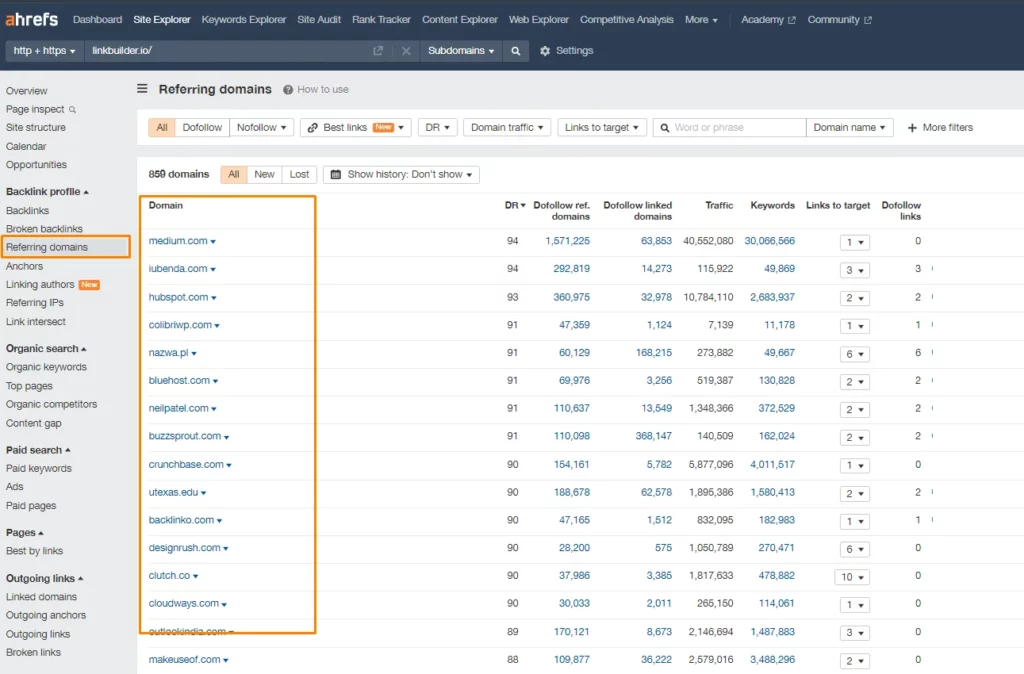Expand links to target for designrush.com
Viewport: 1024px width, 674px height.
pos(854,549)
